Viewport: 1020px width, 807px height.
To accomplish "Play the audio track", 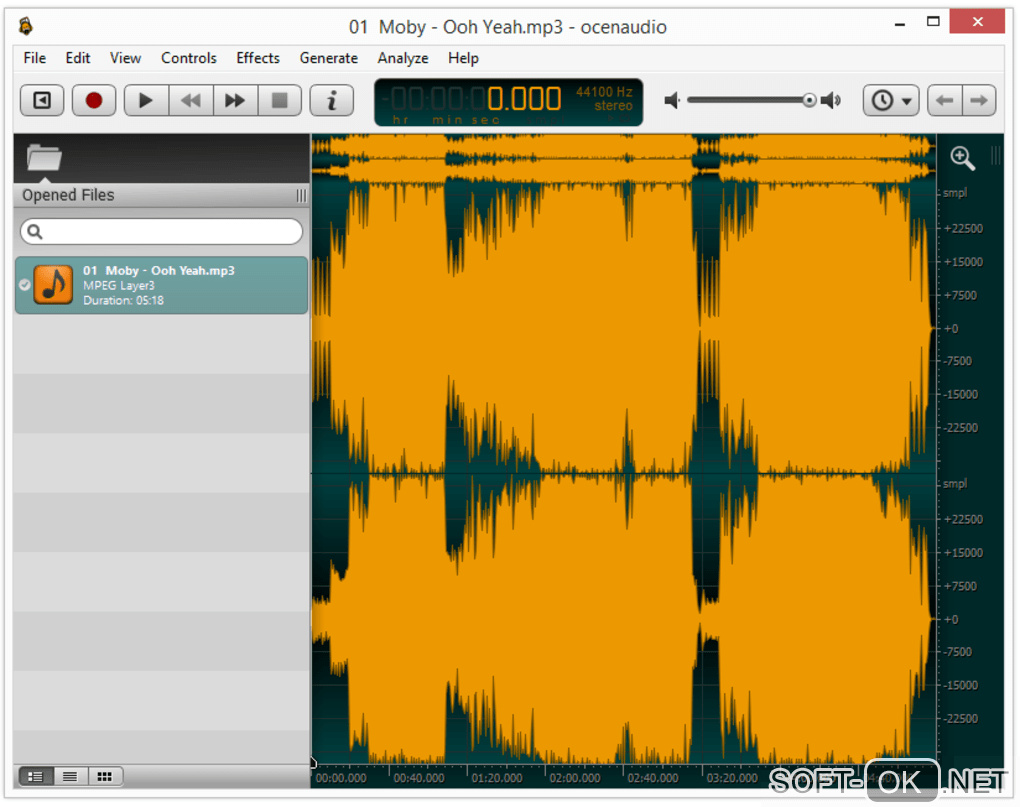I will coord(146,100).
